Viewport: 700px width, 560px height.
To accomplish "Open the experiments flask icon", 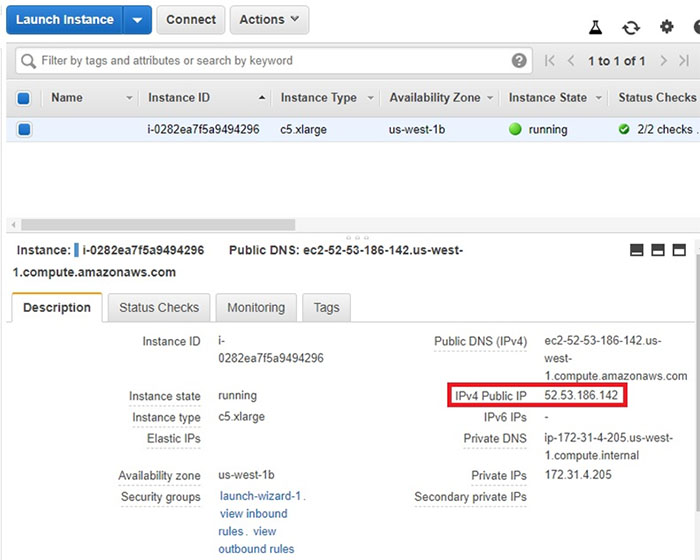I will (596, 28).
